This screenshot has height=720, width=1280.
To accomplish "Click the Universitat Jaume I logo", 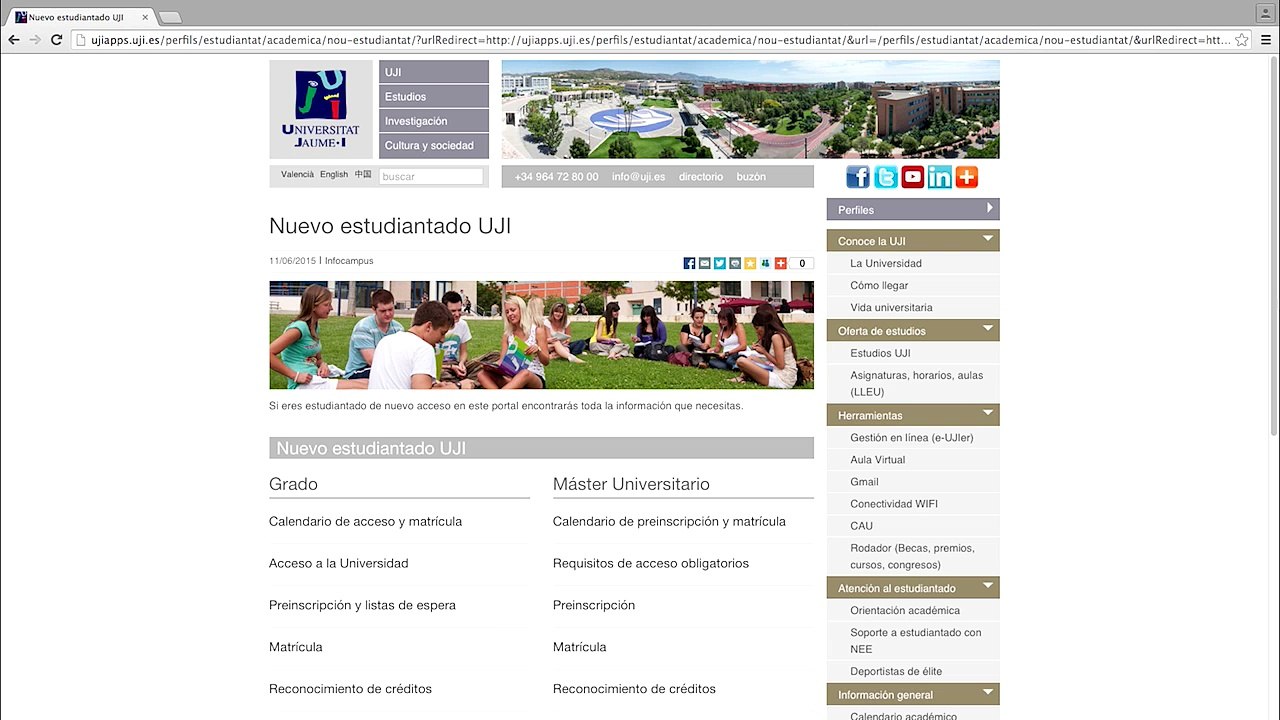I will 320,109.
